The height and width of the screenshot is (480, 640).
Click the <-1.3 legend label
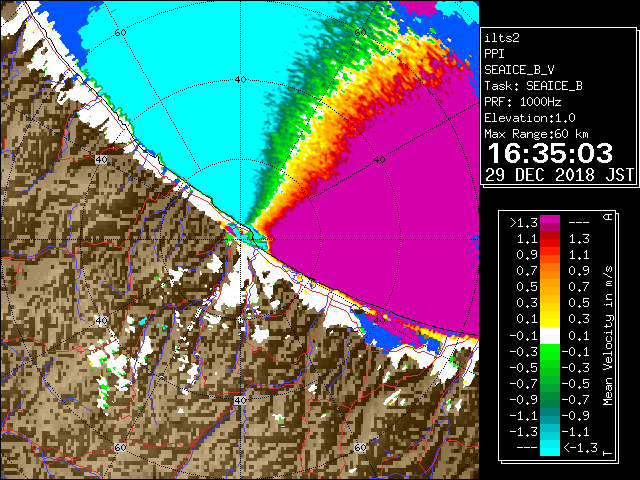[x=580, y=447]
